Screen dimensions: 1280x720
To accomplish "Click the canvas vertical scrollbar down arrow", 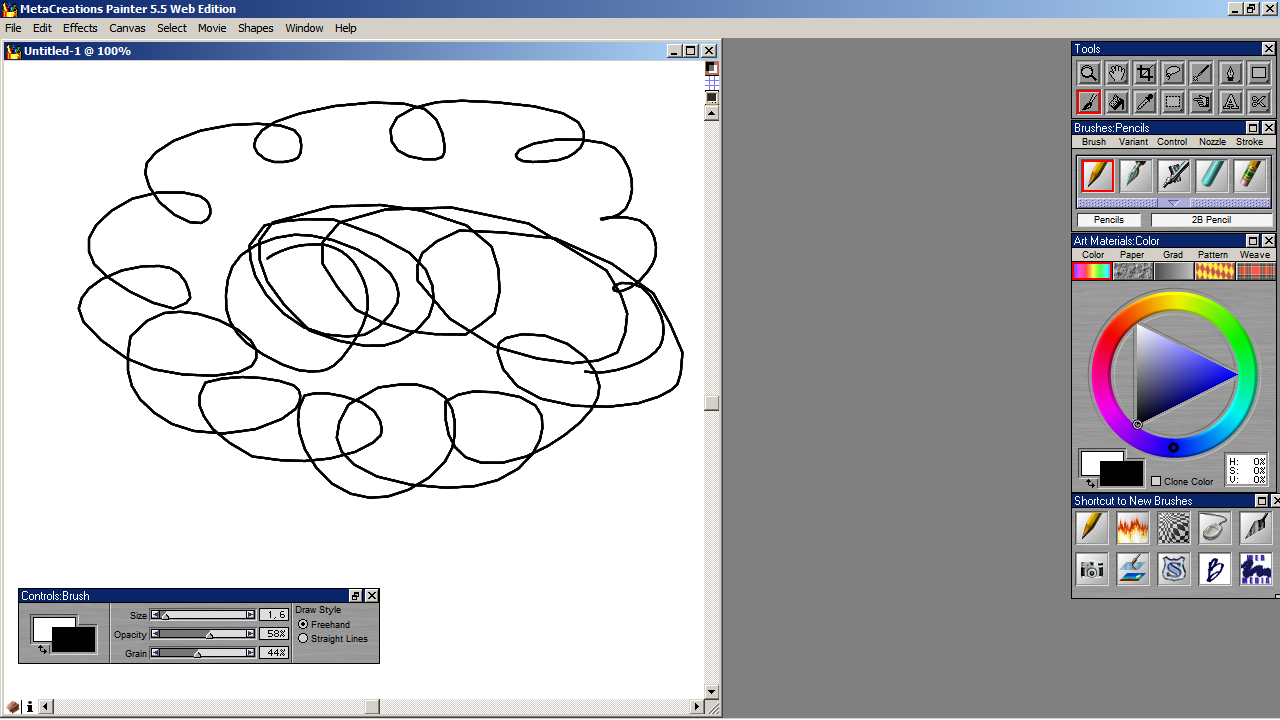I will [712, 692].
